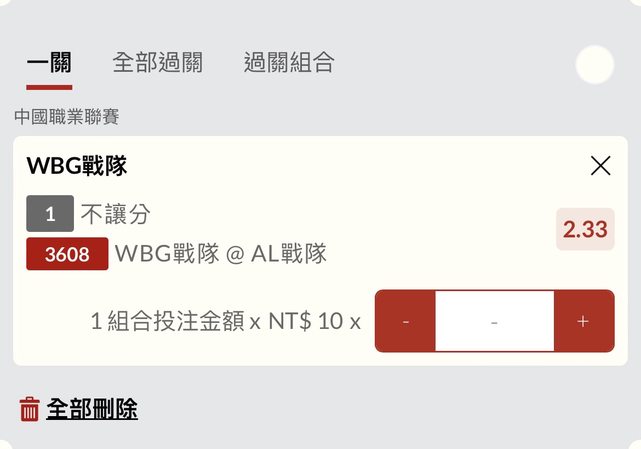
Task: Click the 1 組合投注金額 label
Action: point(167,321)
